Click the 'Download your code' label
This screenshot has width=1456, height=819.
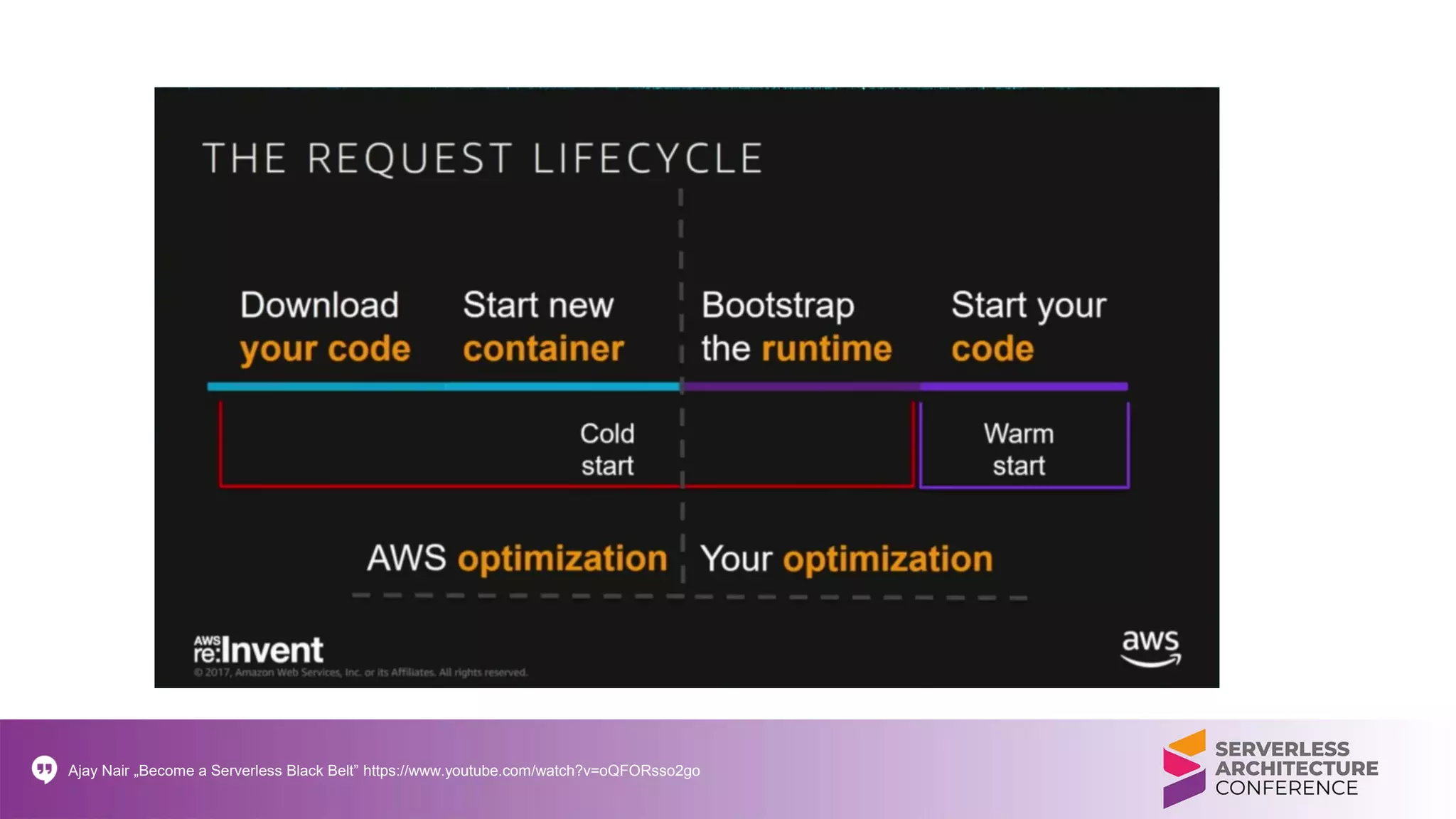pyautogui.click(x=325, y=327)
